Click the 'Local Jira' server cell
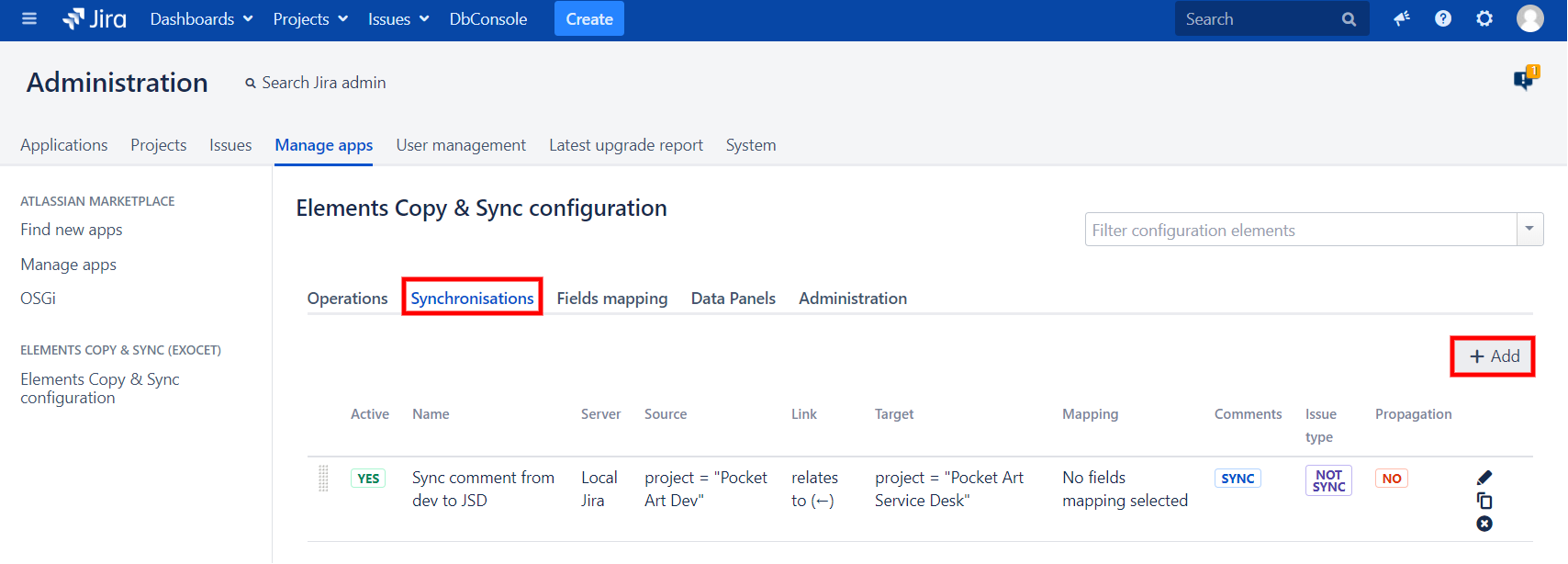 click(599, 490)
